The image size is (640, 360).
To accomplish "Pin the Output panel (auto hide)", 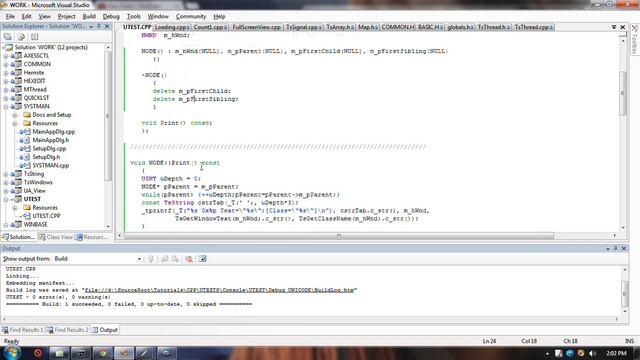I will pyautogui.click(x=616, y=248).
